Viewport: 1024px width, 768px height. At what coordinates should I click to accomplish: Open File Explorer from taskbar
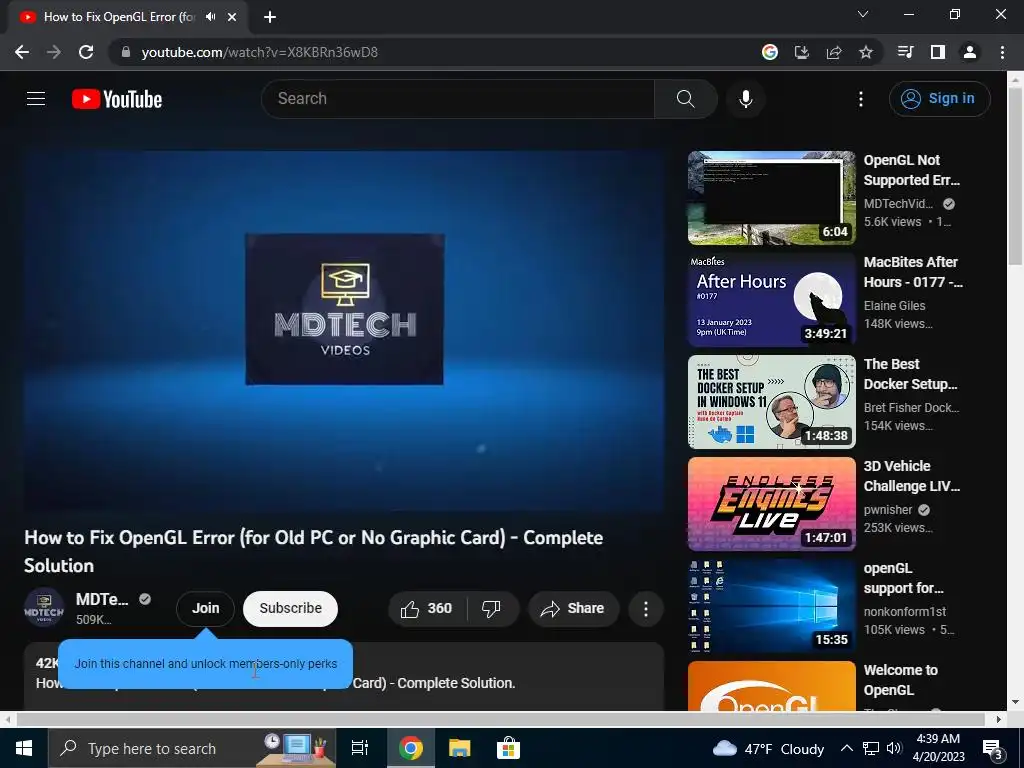[x=459, y=748]
